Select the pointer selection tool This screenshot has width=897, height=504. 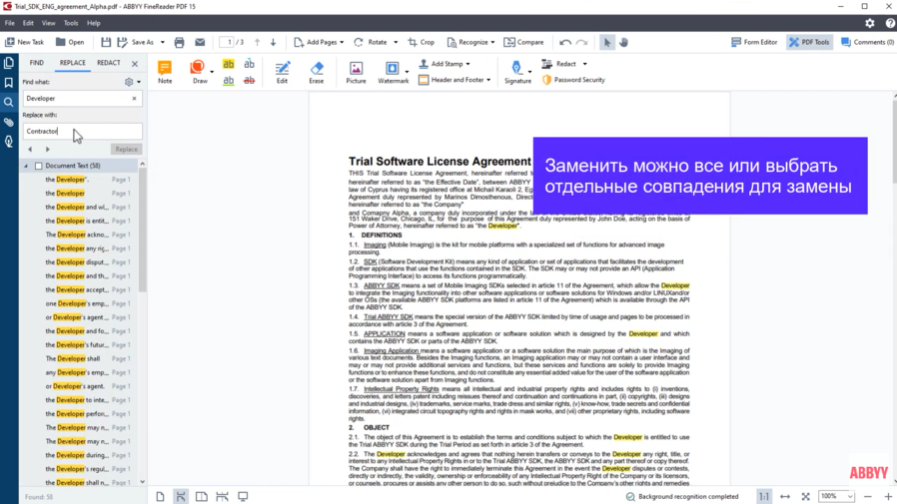(607, 42)
